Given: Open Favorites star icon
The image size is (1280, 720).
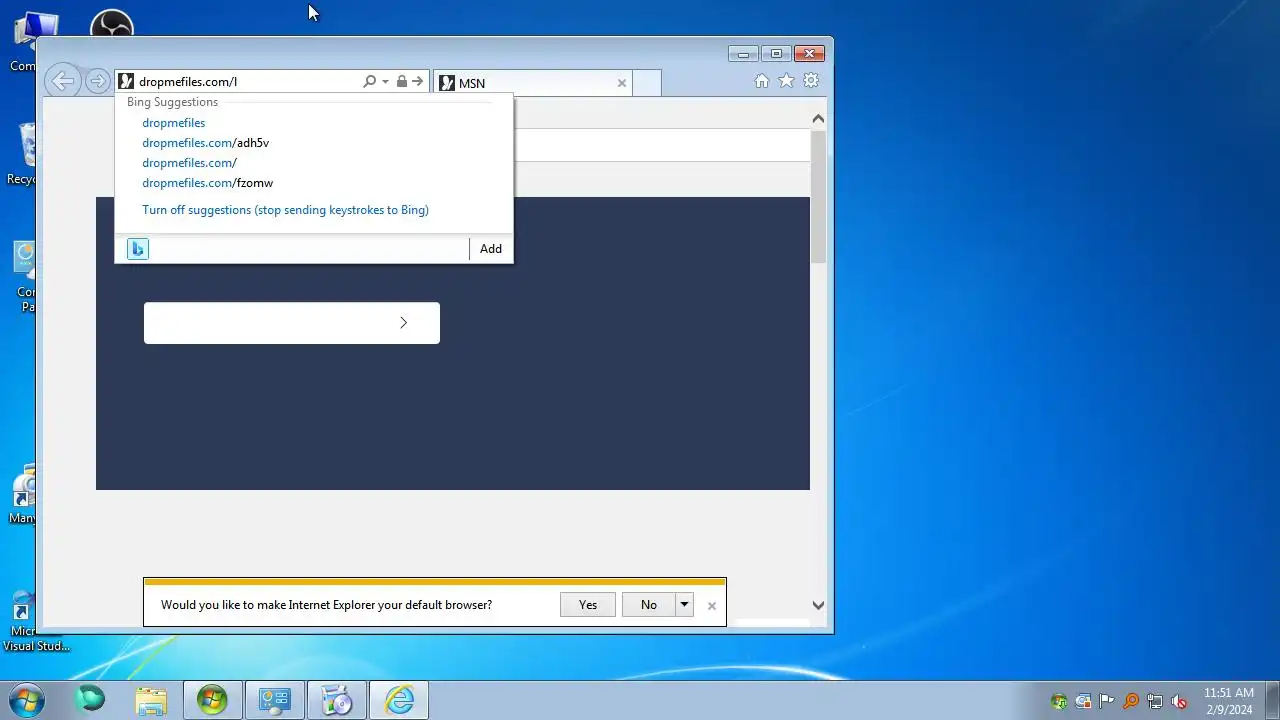Looking at the screenshot, I should pyautogui.click(x=787, y=81).
